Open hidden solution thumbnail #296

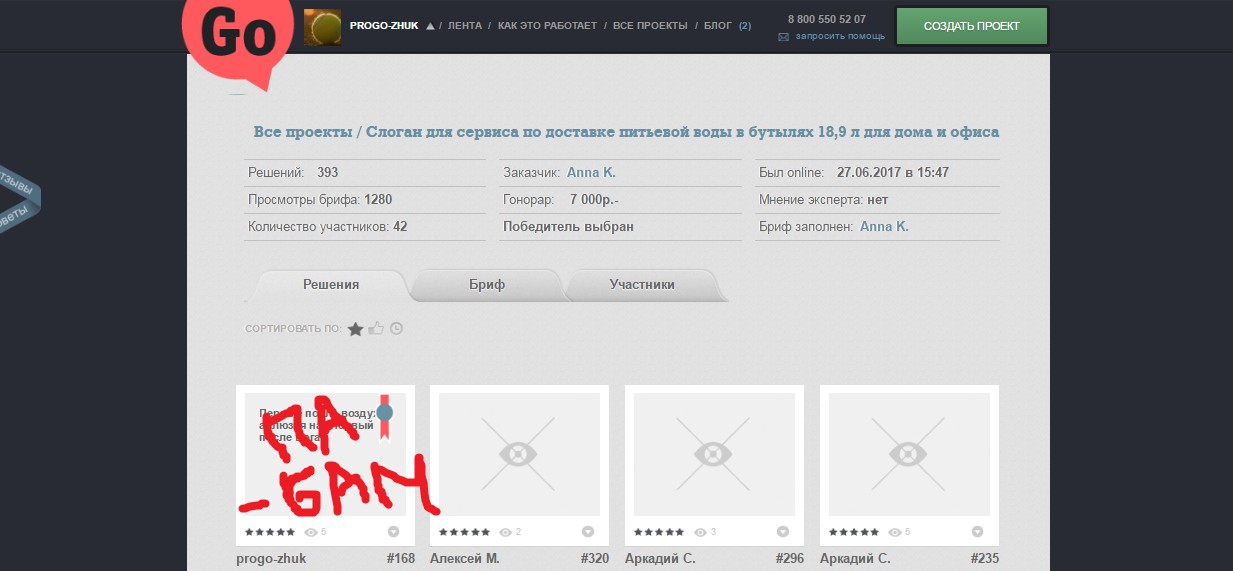coord(714,454)
